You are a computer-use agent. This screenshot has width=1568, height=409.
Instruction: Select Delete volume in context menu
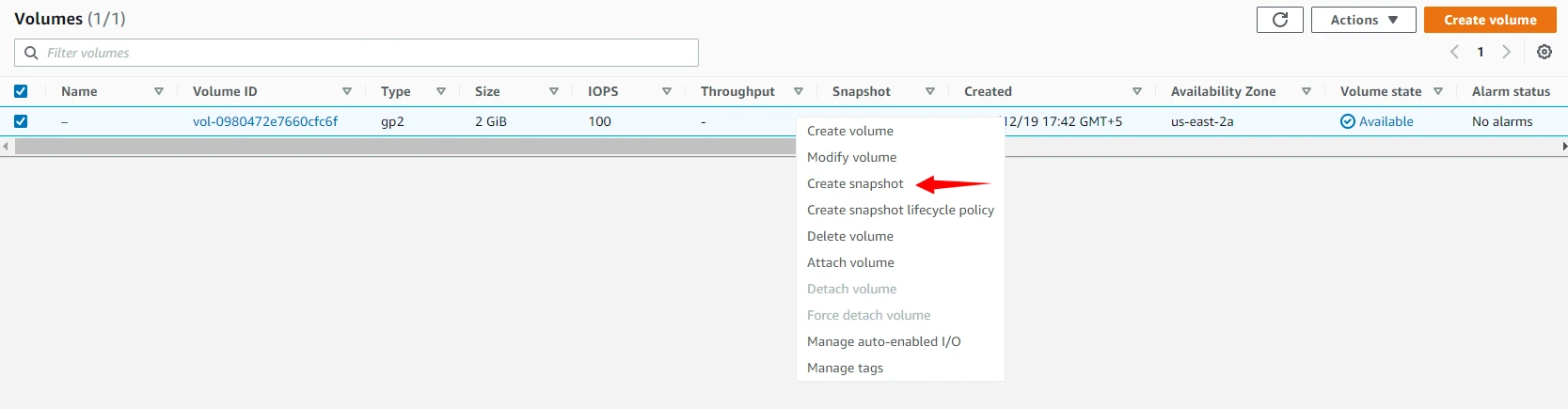[x=849, y=236]
